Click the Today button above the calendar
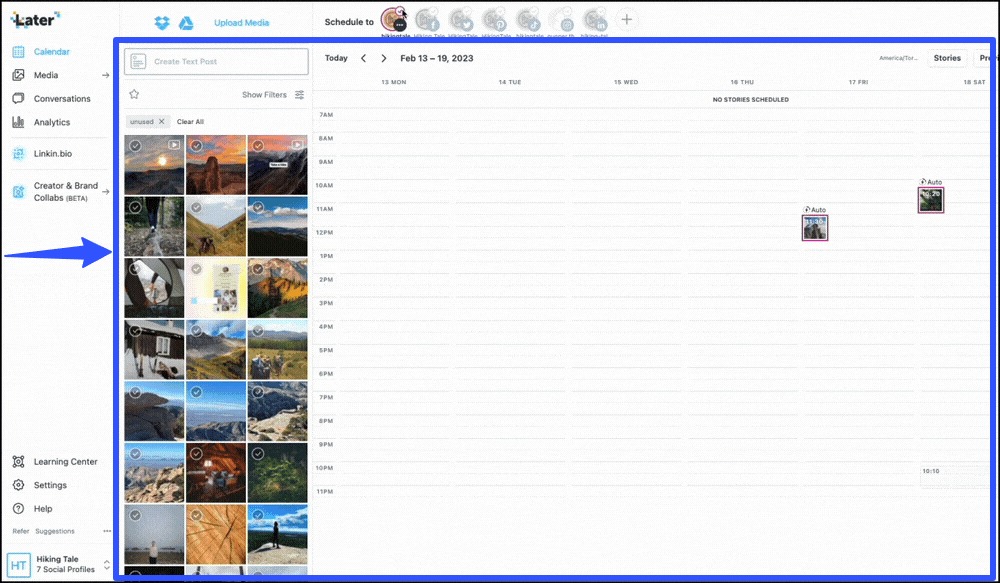Viewport: 1000px width, 583px height. [x=336, y=59]
